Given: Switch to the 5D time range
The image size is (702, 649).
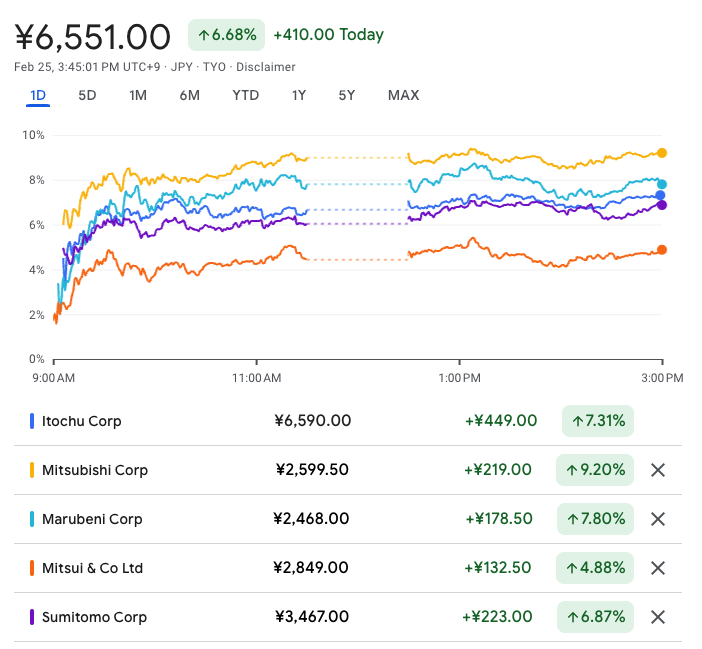Looking at the screenshot, I should coord(87,95).
